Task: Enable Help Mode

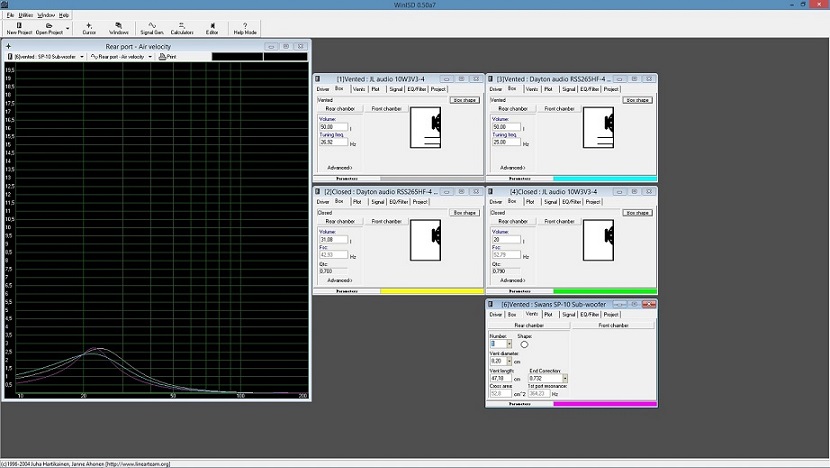Action: [245, 28]
